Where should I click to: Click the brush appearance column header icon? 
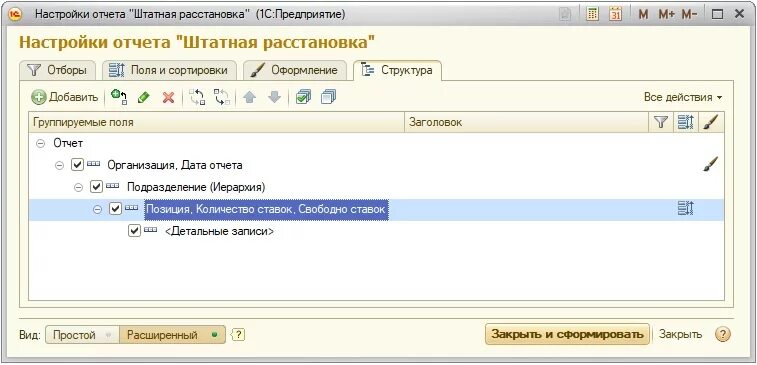(710, 122)
